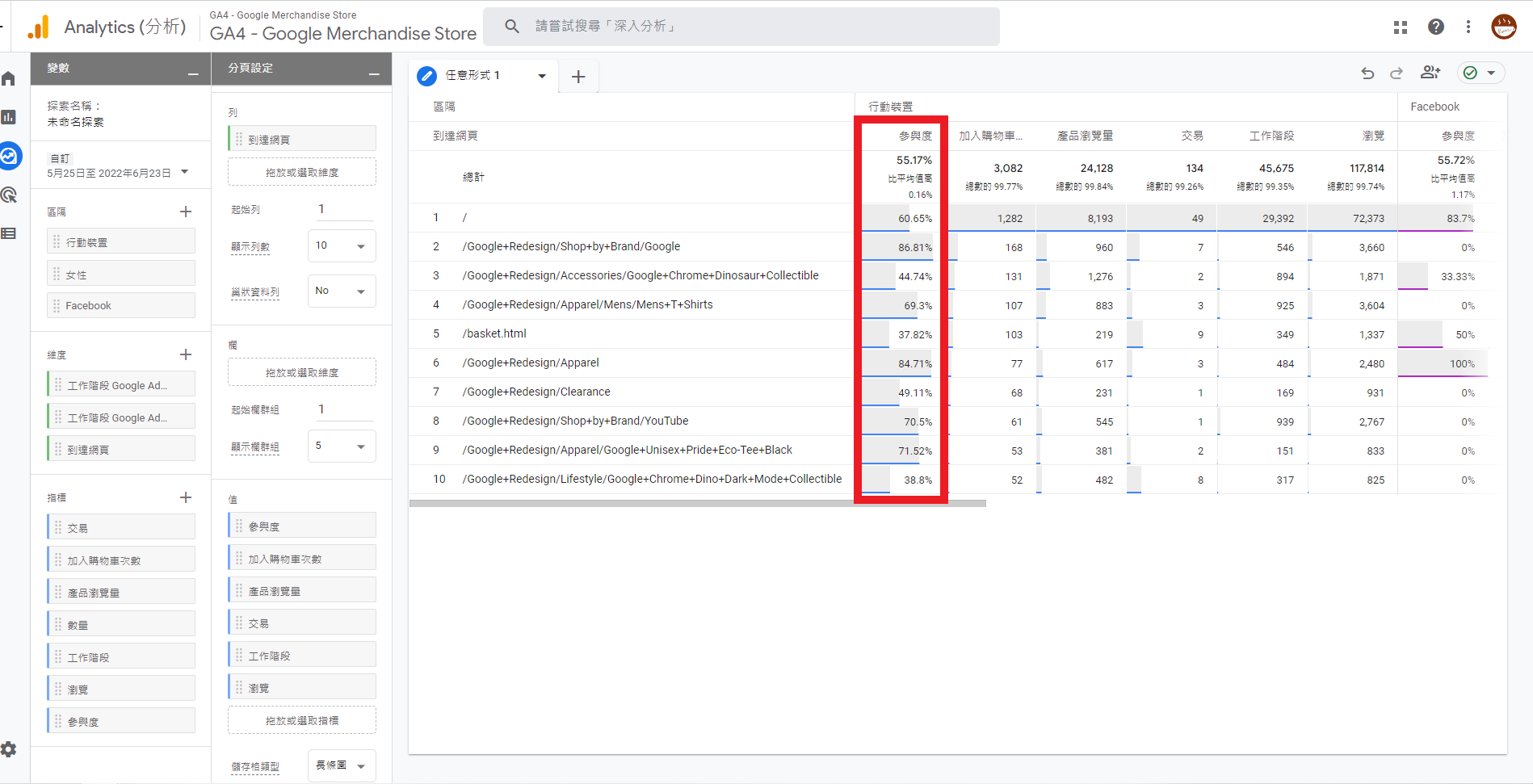Viewport: 1533px width, 784px height.
Task: Click the pencil icon on 任意形式 1 tab
Action: tap(426, 76)
